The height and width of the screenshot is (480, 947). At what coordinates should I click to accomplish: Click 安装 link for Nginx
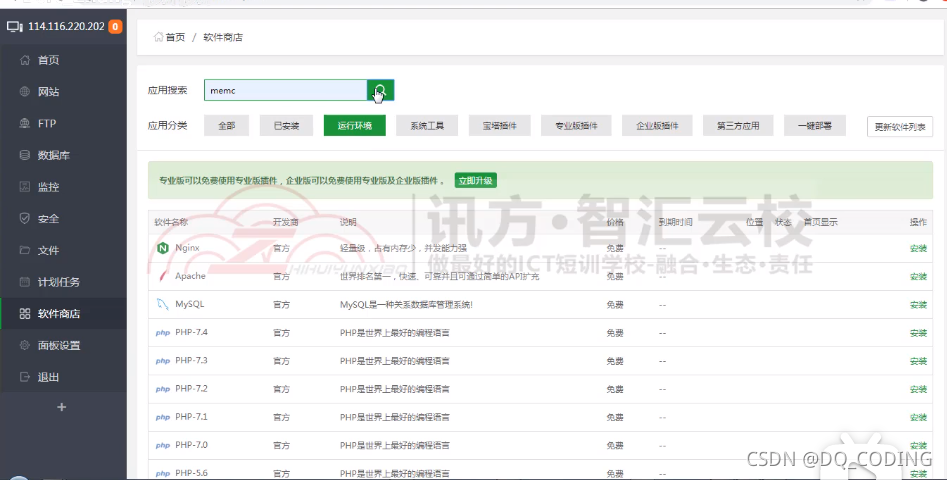click(918, 248)
